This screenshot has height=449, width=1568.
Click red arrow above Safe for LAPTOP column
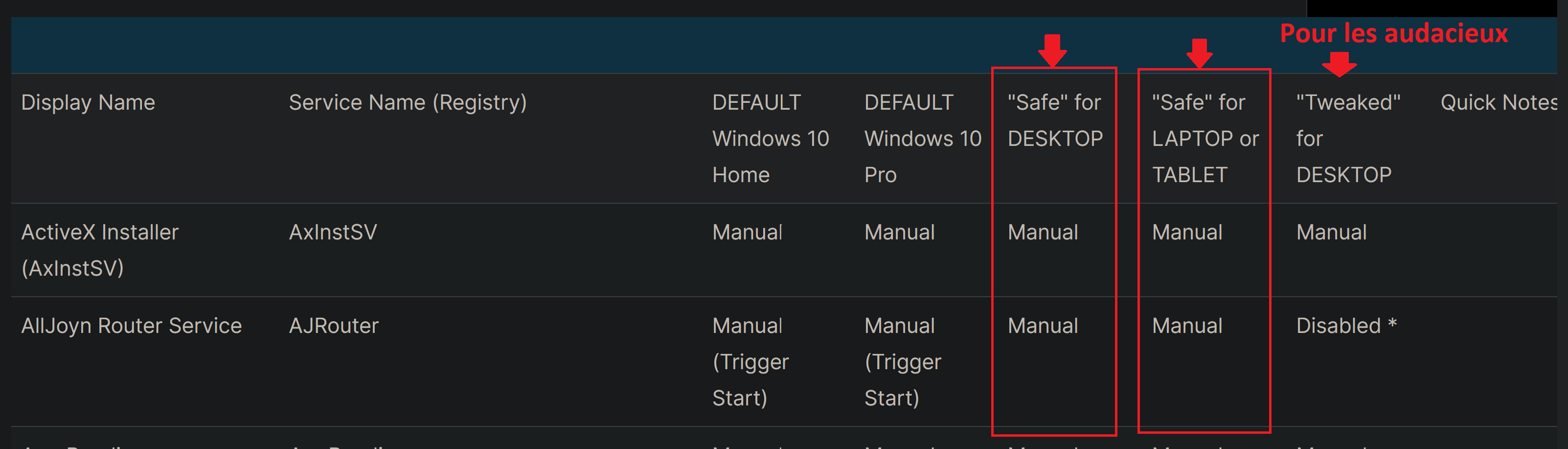[1199, 53]
